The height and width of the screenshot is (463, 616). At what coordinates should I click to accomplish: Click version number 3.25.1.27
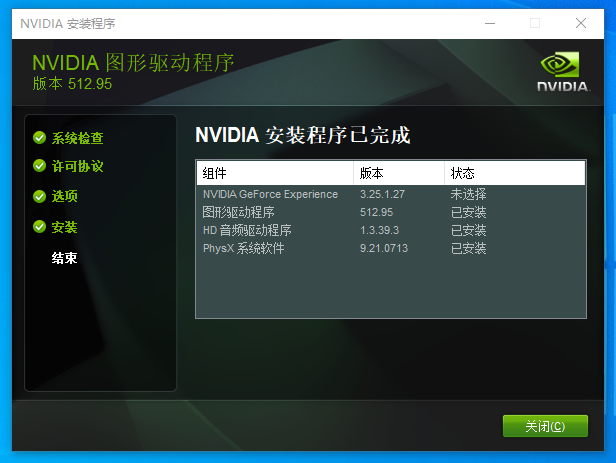[382, 194]
